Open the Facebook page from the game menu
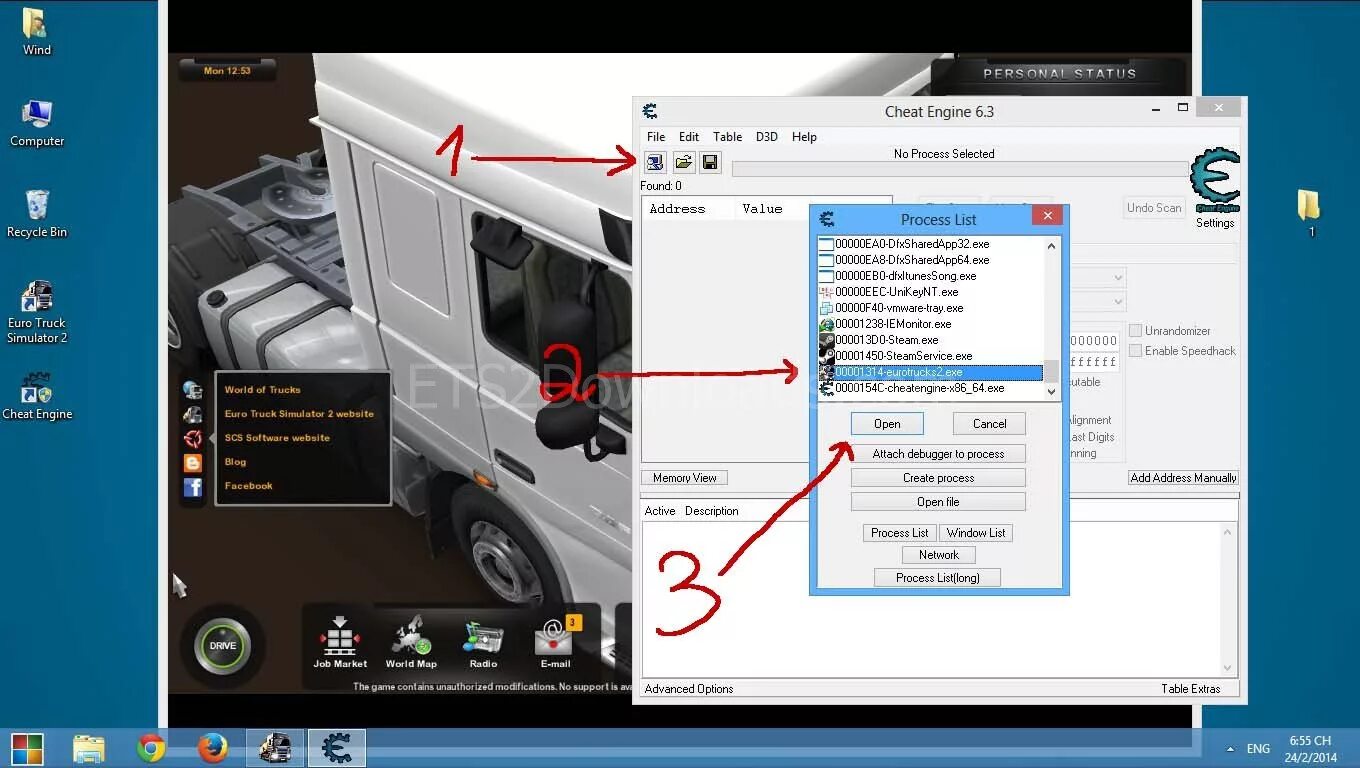 pyautogui.click(x=247, y=485)
